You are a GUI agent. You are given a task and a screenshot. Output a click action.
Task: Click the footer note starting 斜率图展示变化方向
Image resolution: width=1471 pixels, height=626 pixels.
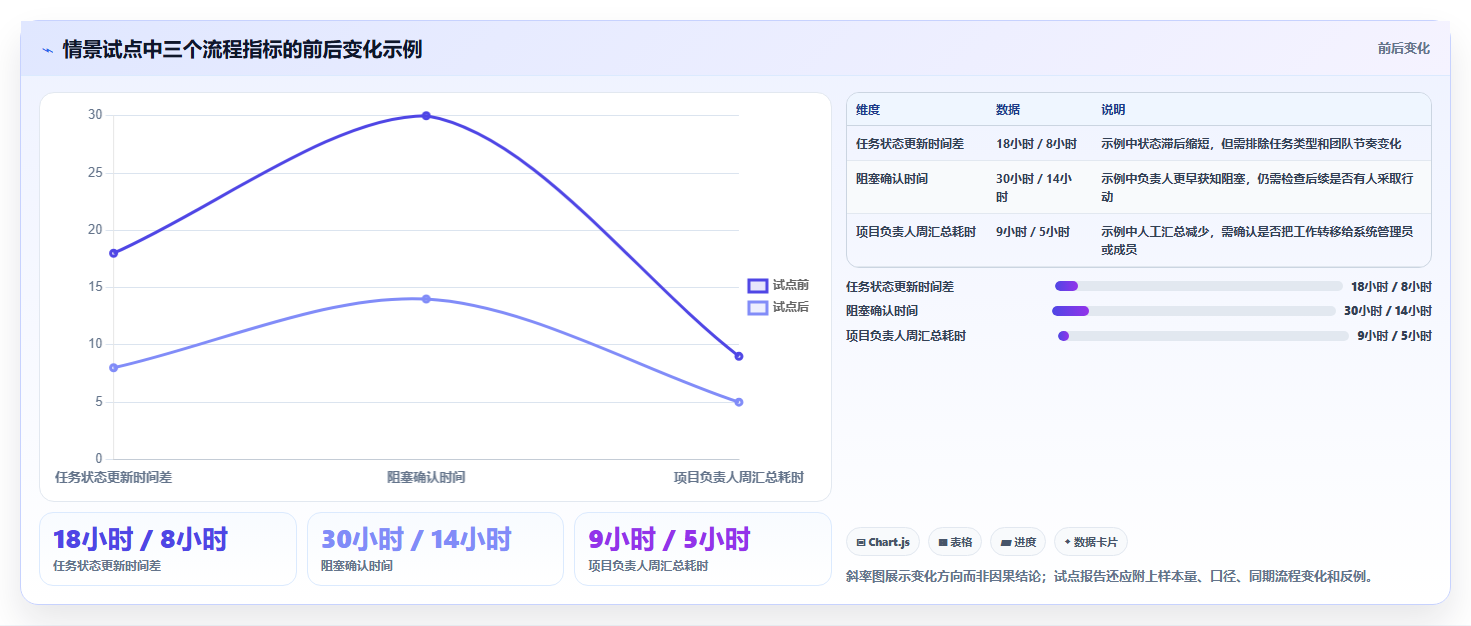tap(1111, 577)
